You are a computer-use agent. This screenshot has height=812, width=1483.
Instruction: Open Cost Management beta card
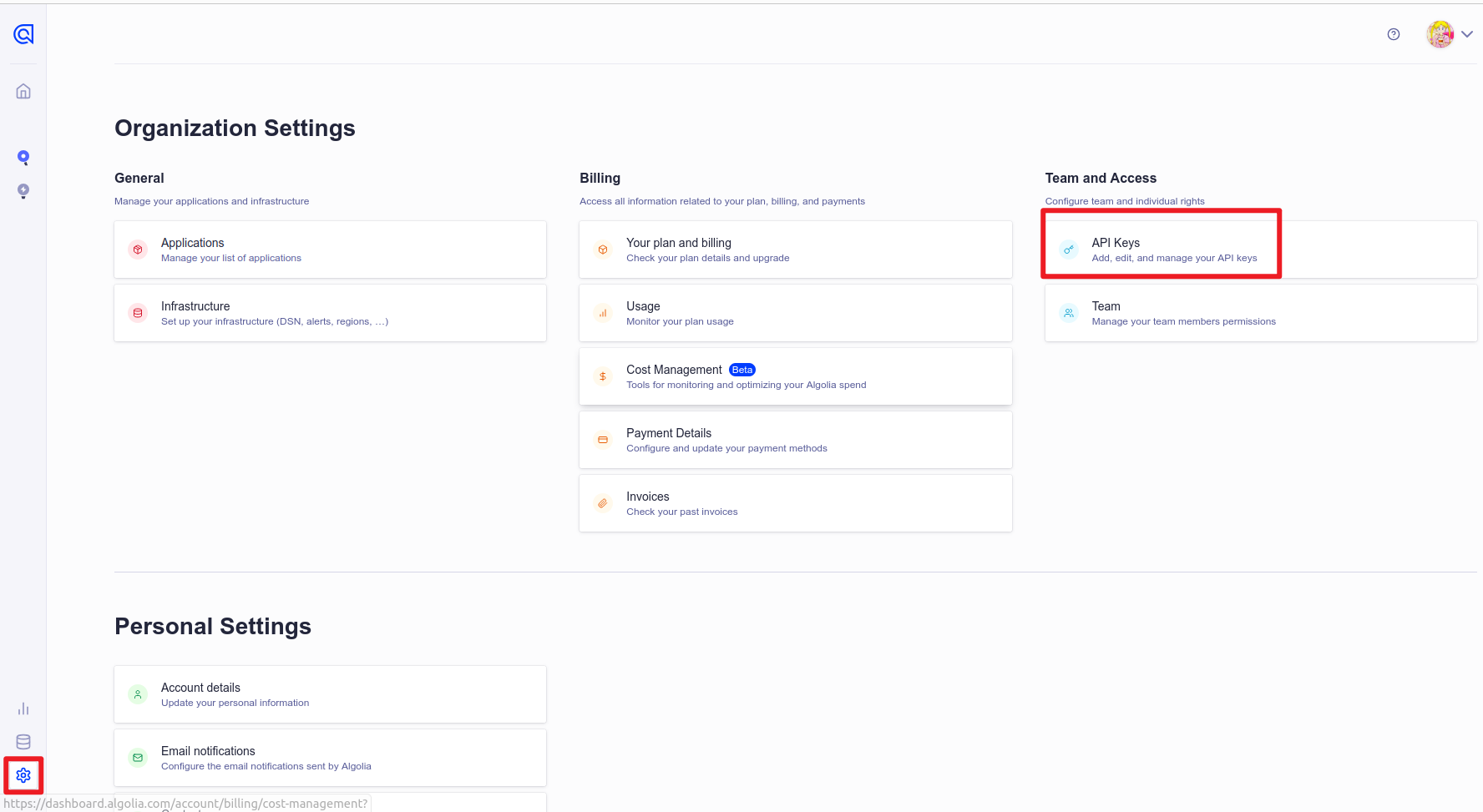[x=795, y=376]
